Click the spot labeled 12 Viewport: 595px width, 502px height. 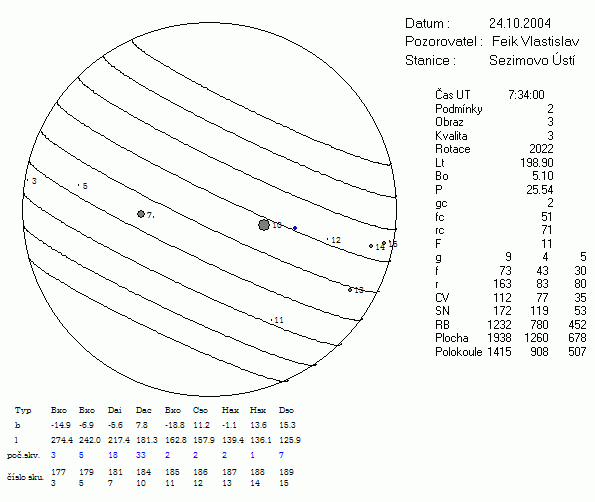[327, 239]
